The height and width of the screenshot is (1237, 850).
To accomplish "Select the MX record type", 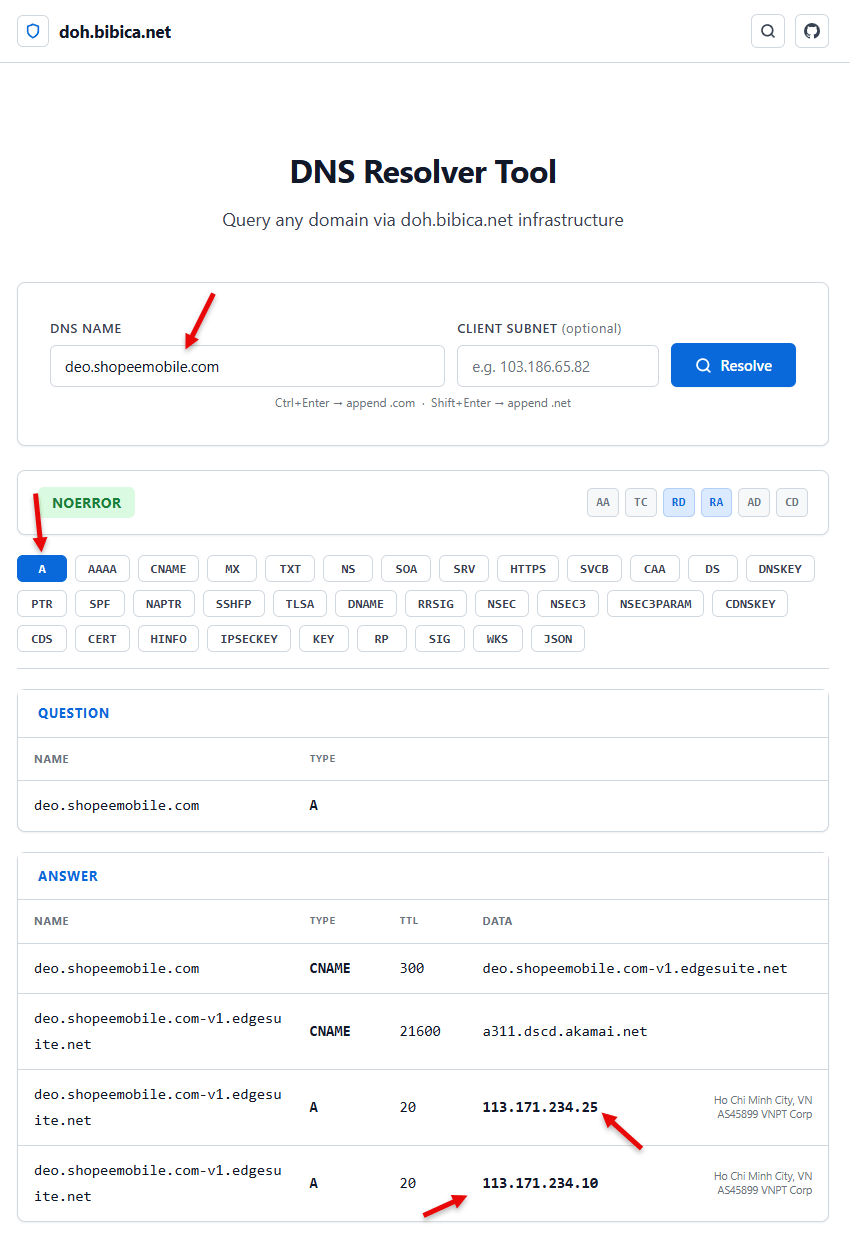I will click(x=232, y=569).
